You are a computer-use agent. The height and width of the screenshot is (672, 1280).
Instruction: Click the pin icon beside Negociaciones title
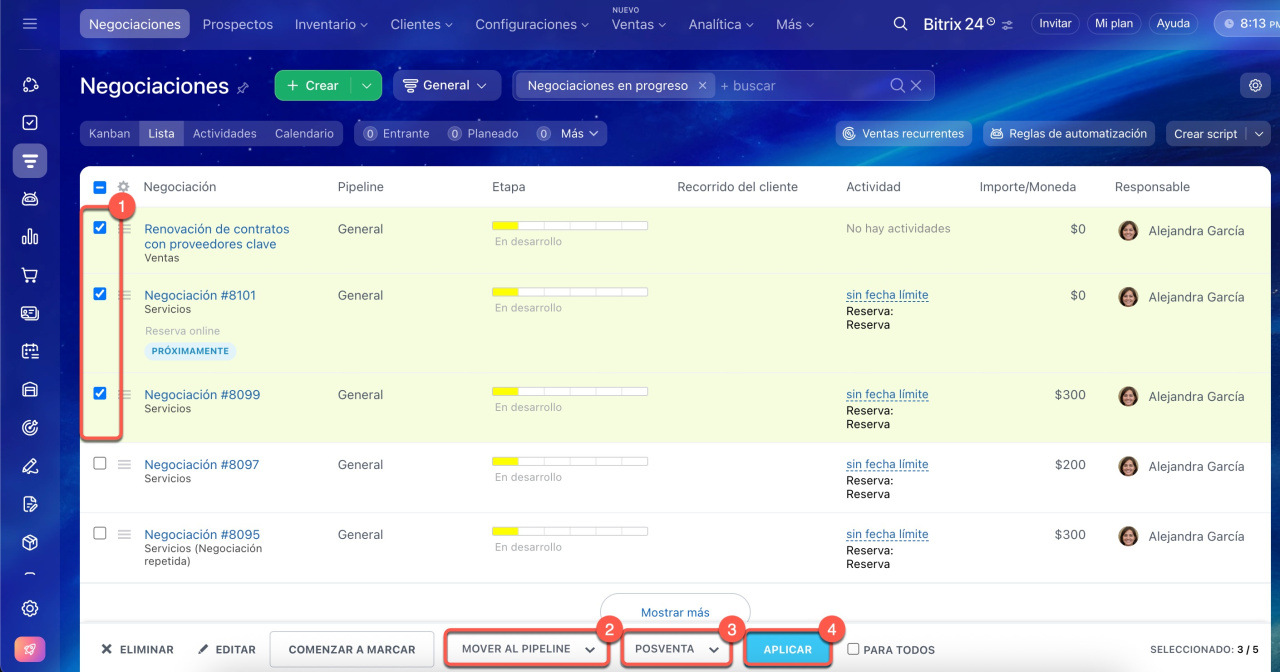pos(243,88)
